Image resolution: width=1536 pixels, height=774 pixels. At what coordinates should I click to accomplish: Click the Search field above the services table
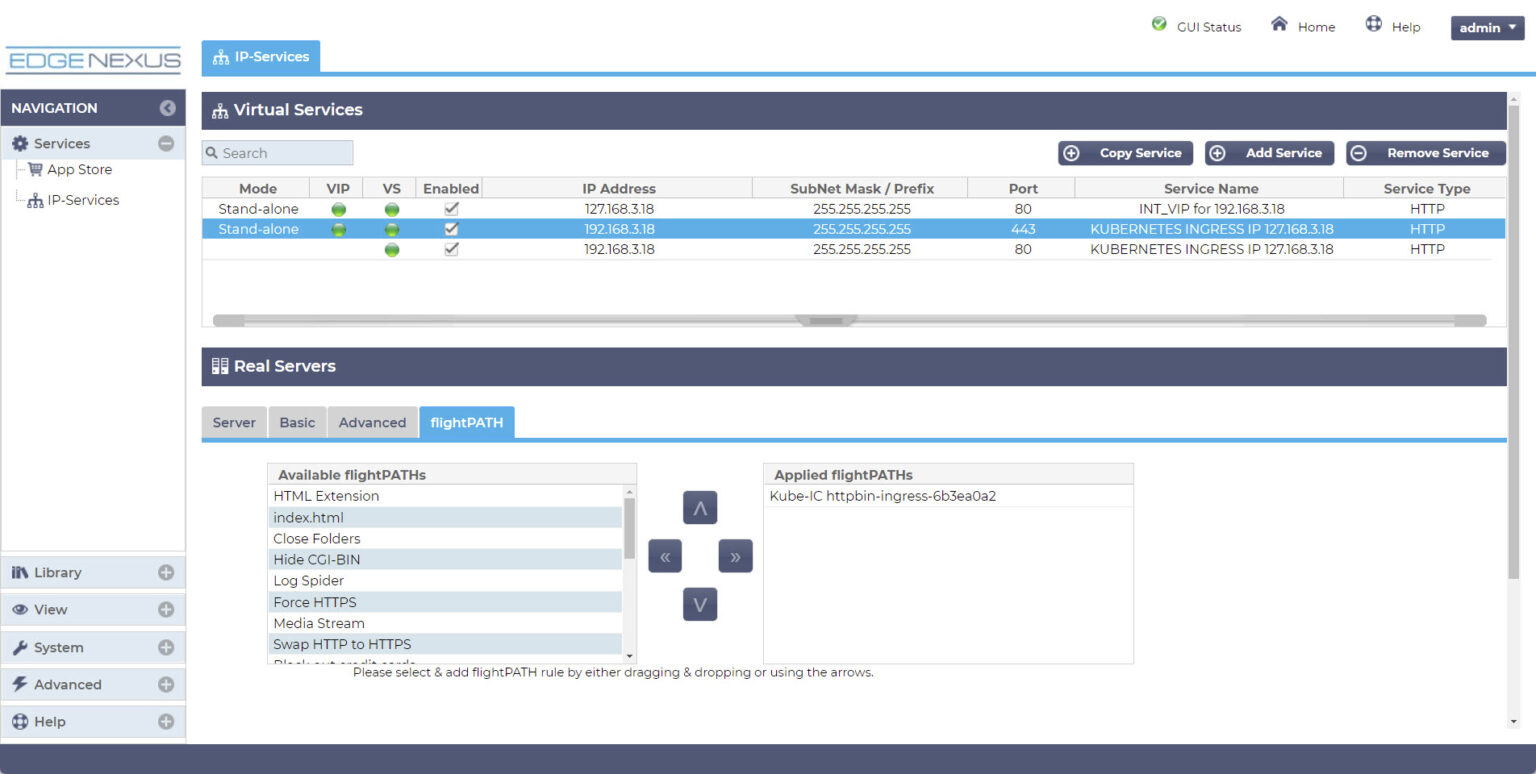[x=277, y=152]
